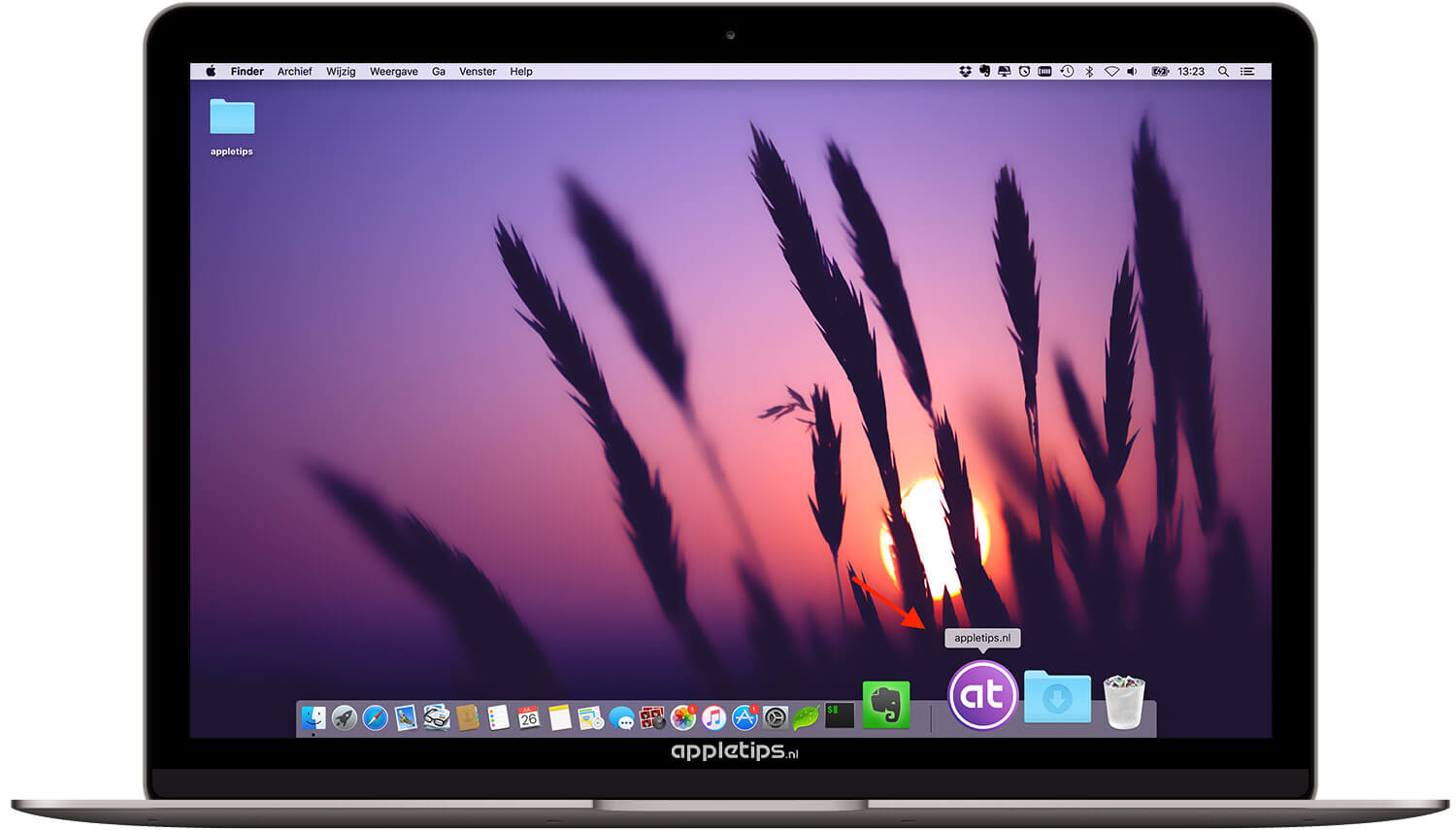Open the Weergave menu

tap(394, 72)
